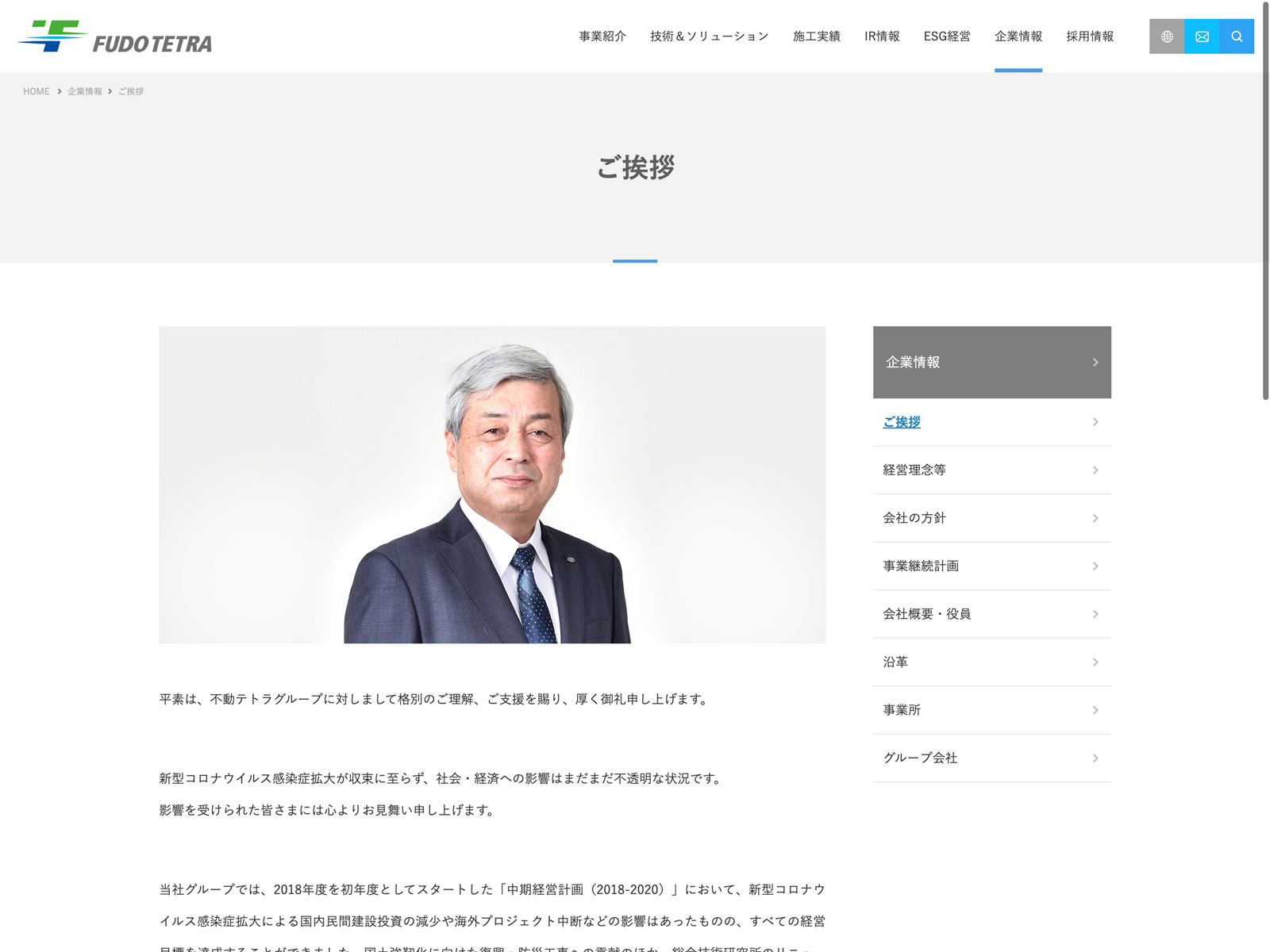Open the mail contact icon
The width and height of the screenshot is (1270, 952).
(x=1202, y=36)
